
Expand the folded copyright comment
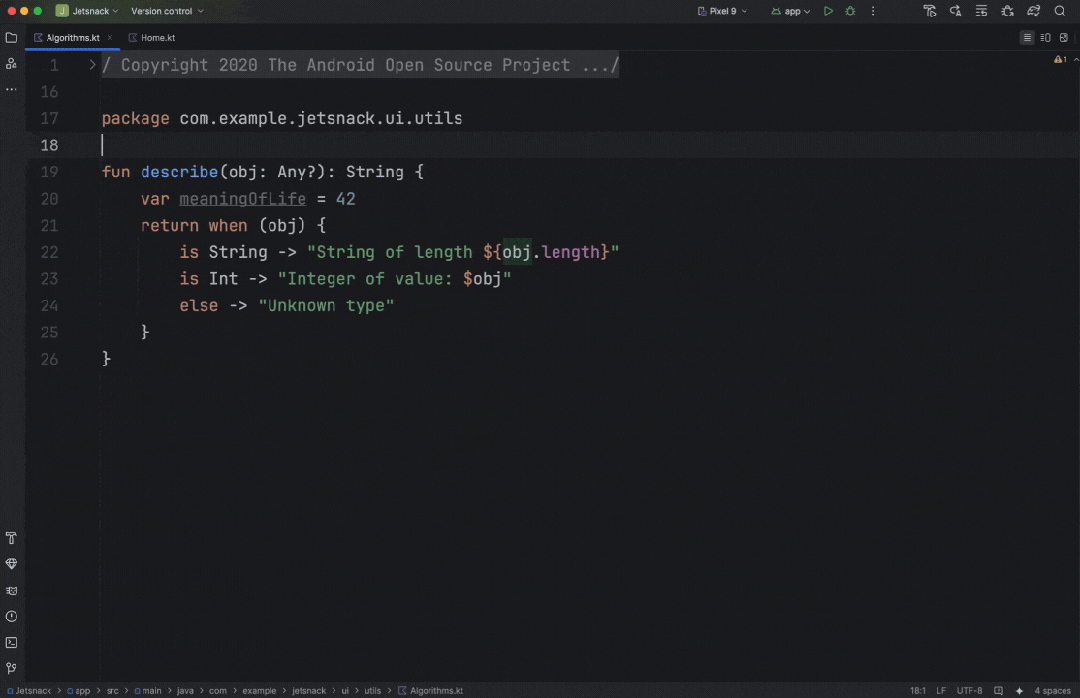[92, 65]
